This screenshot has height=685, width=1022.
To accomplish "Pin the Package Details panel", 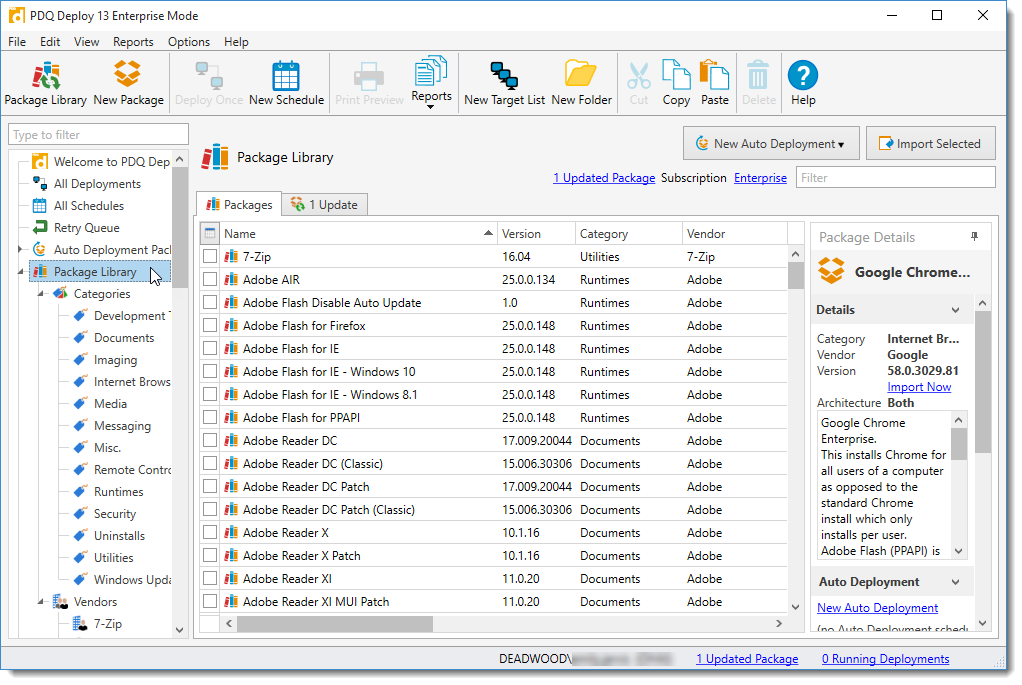I will tap(975, 237).
